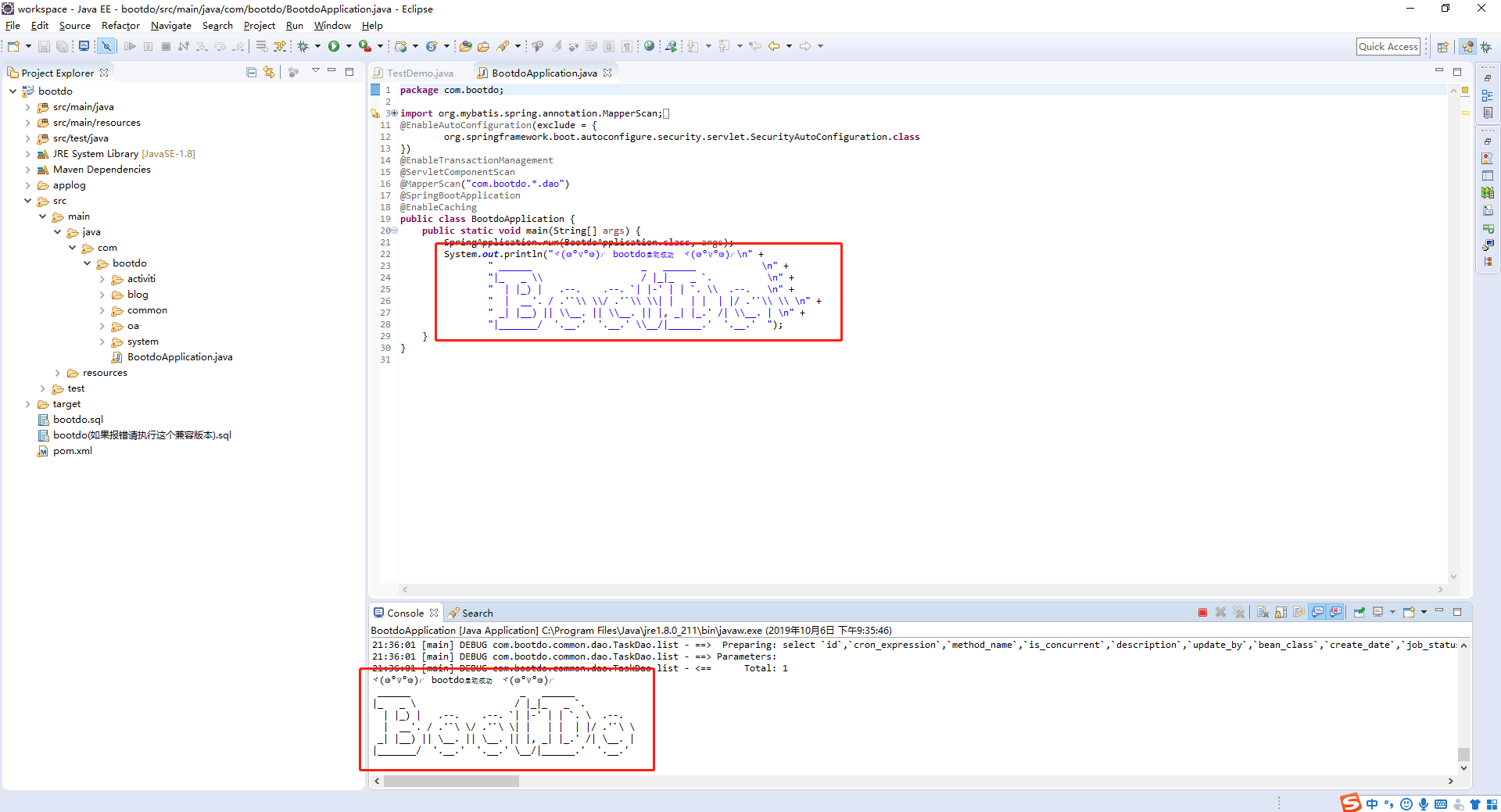Toggle Show Console on standard error change
Viewport: 1501px width, 812px height.
[1335, 612]
